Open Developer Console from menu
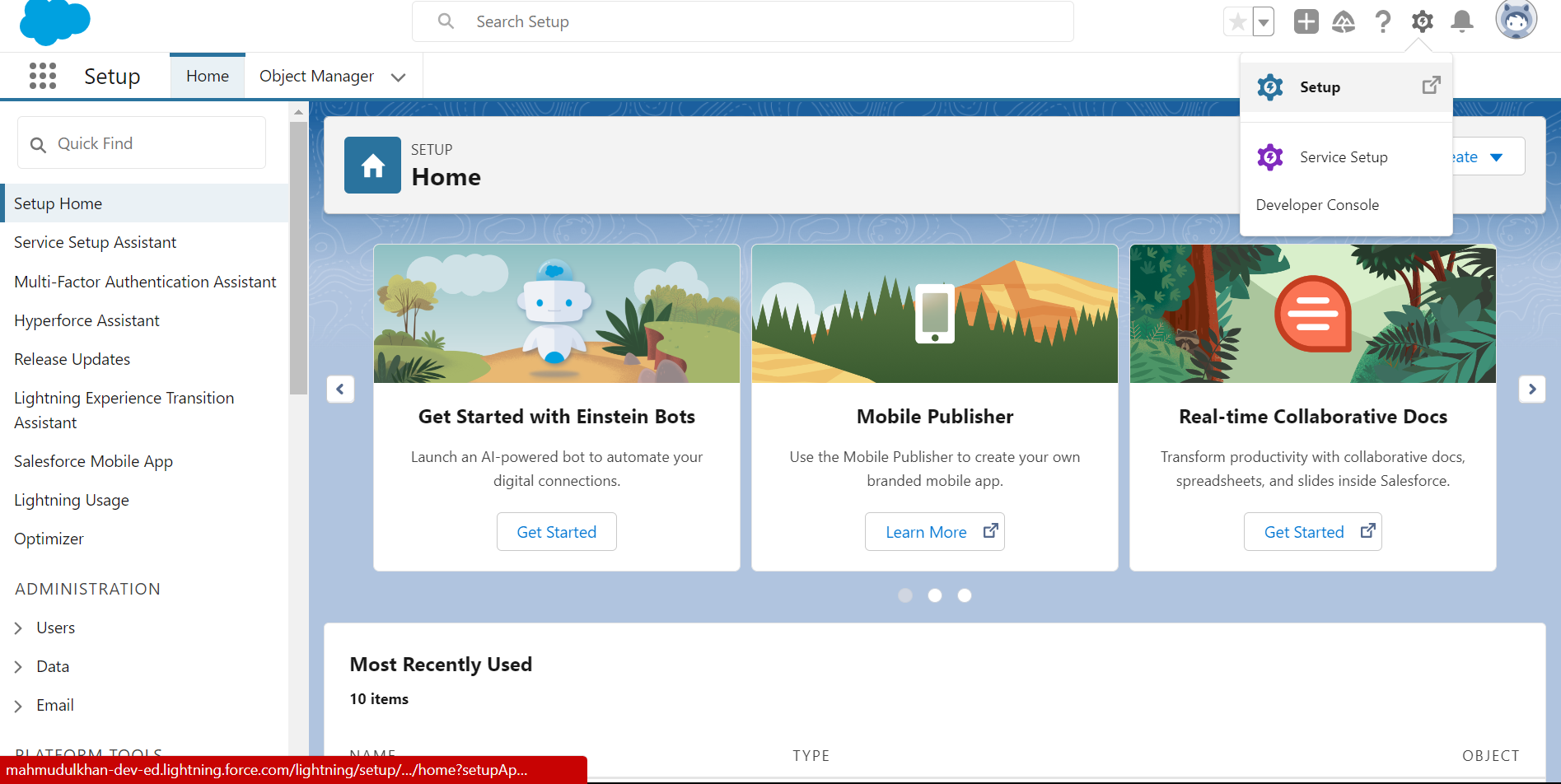Screen dimensions: 1561x784 1317,204
